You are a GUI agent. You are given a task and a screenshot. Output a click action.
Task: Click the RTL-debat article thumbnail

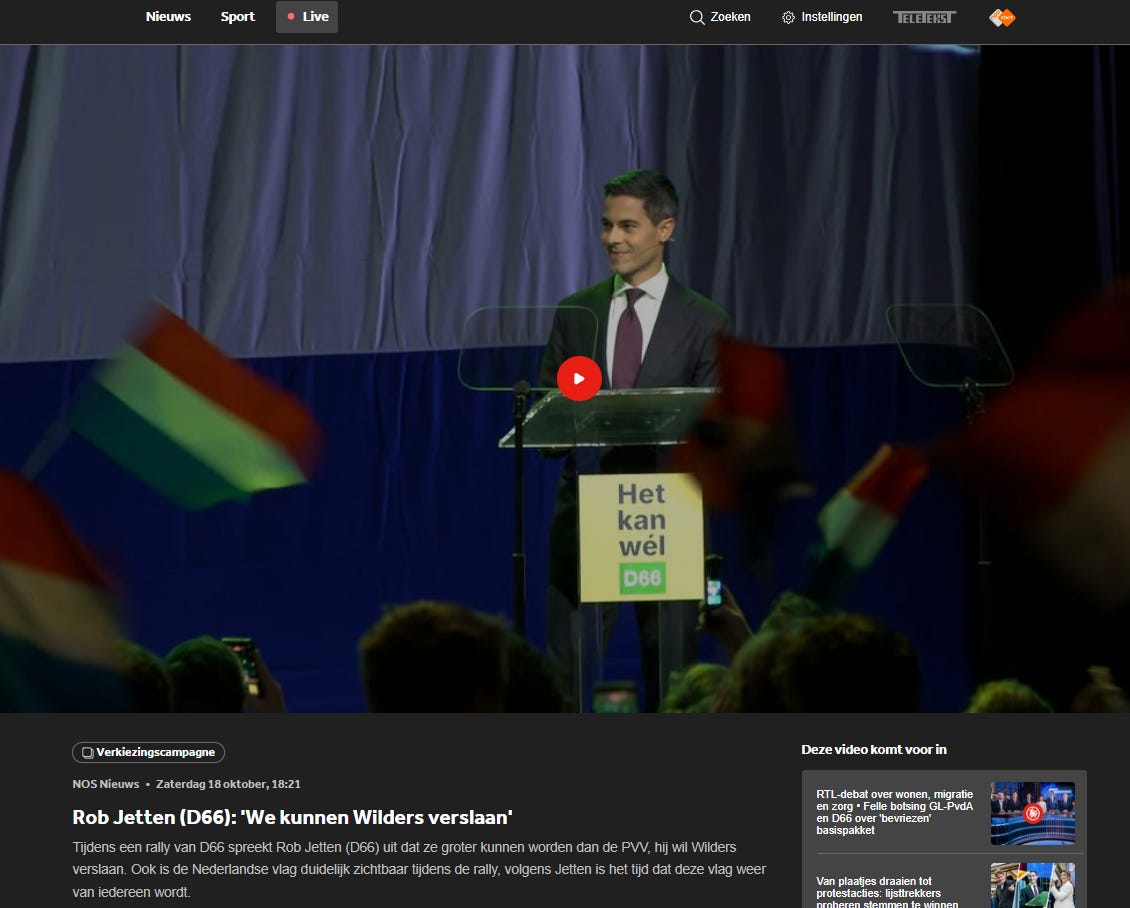pos(1033,813)
